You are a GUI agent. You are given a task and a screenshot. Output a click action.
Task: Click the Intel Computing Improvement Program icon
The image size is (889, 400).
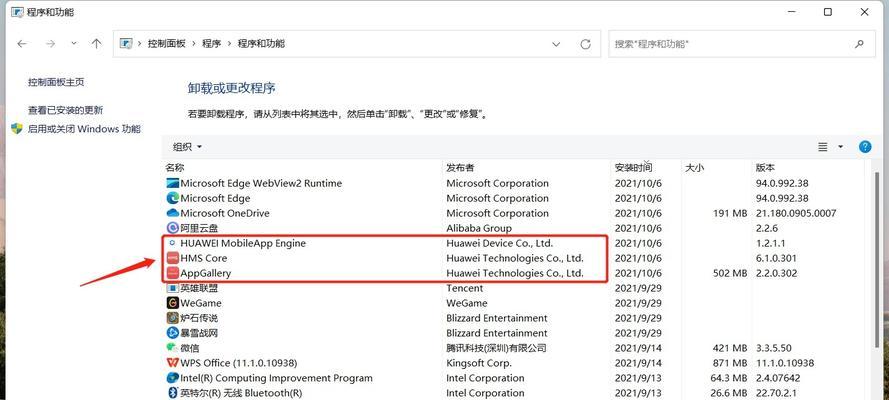[x=172, y=378]
